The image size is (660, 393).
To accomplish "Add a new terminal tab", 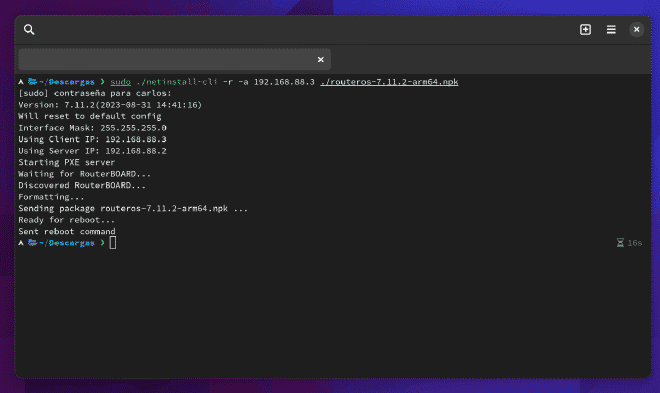I will point(585,29).
